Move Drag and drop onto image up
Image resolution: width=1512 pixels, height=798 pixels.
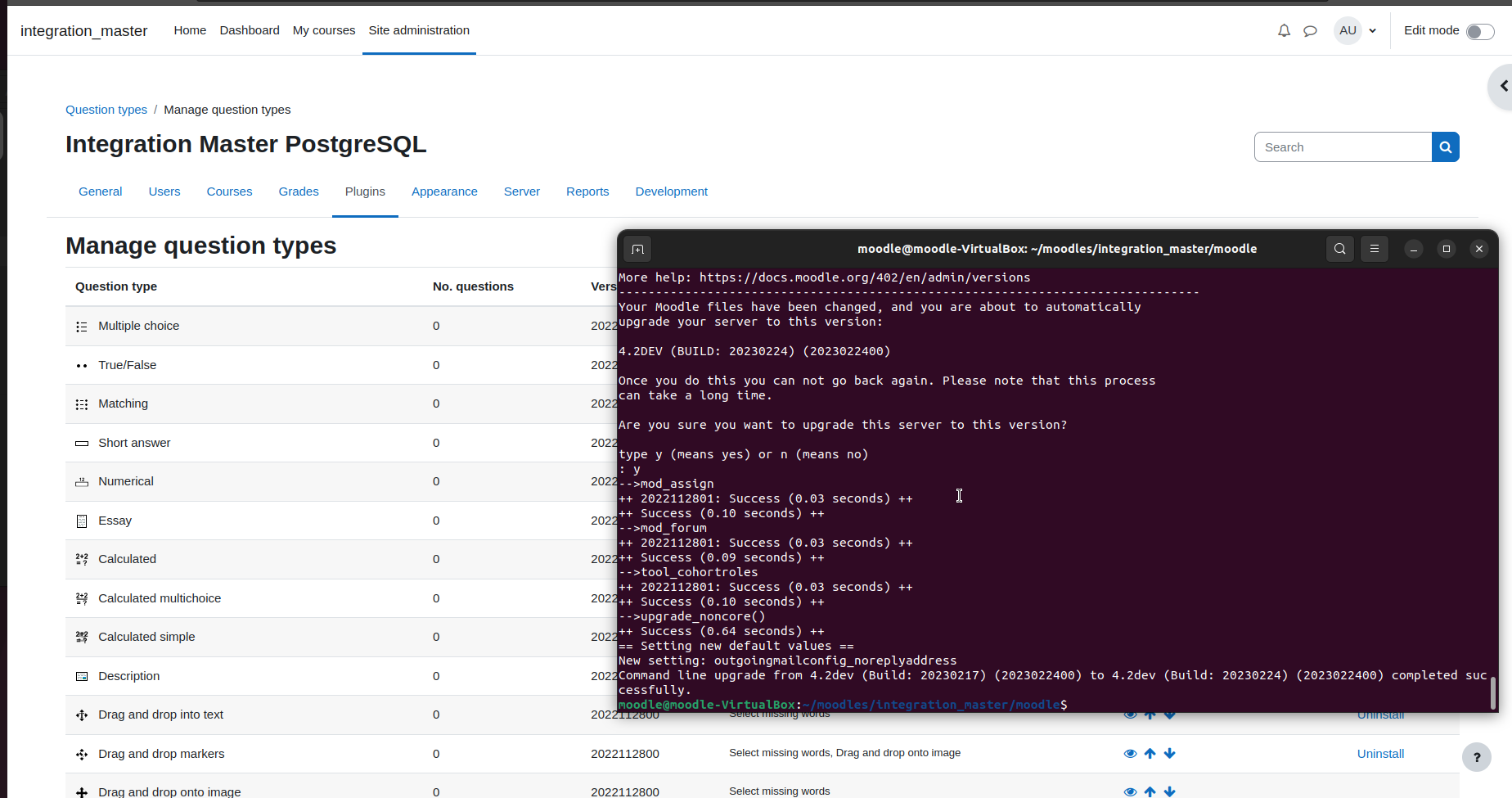tap(1150, 791)
